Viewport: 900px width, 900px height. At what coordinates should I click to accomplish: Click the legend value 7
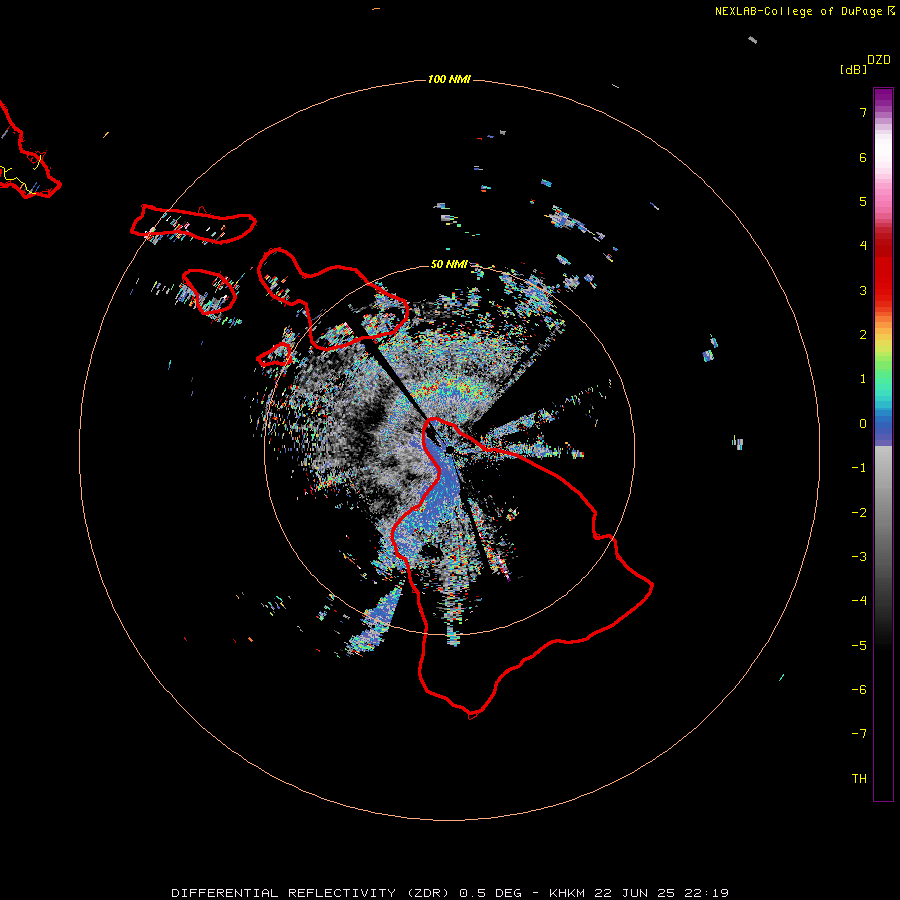coord(863,112)
